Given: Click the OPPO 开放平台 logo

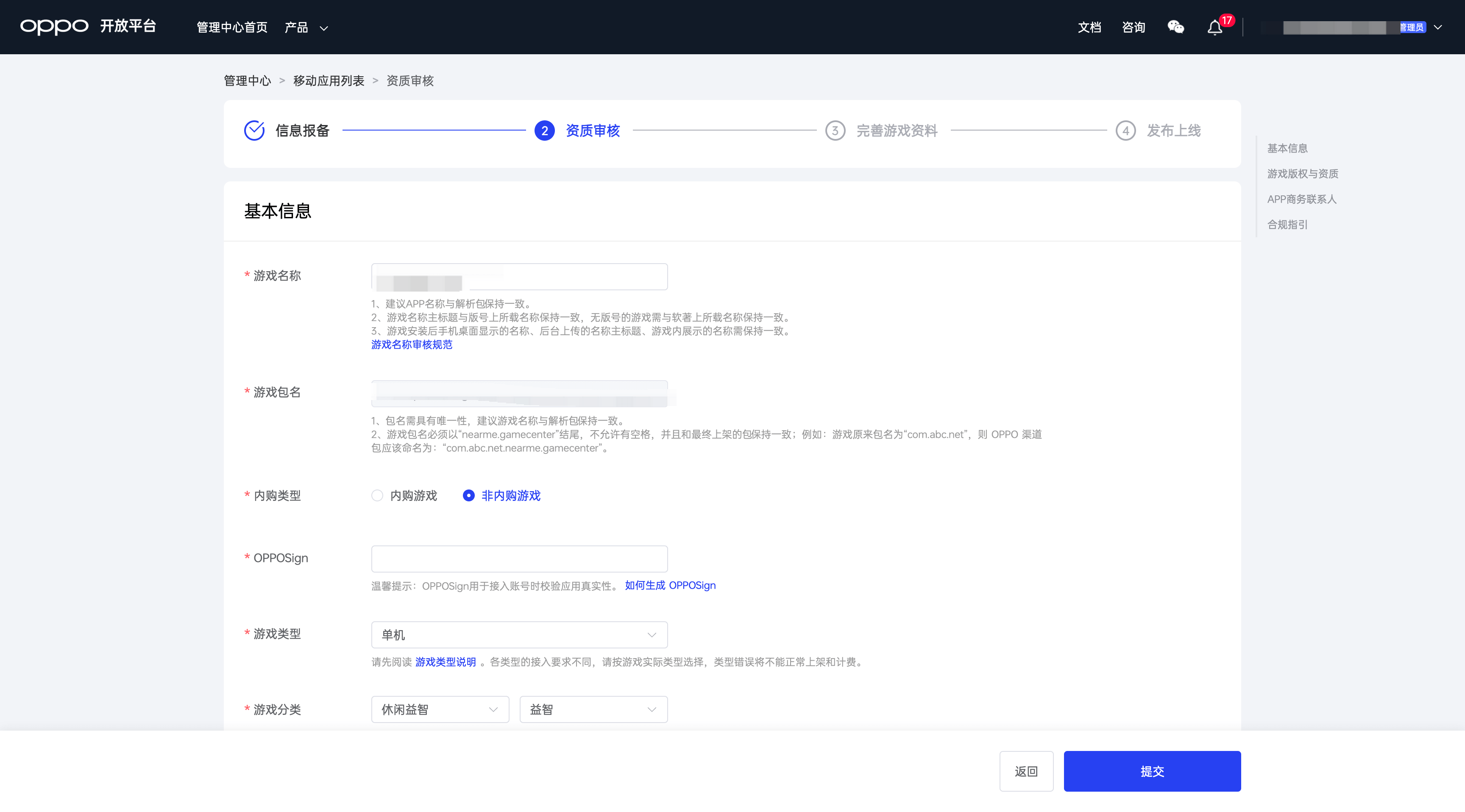Looking at the screenshot, I should click(x=88, y=26).
